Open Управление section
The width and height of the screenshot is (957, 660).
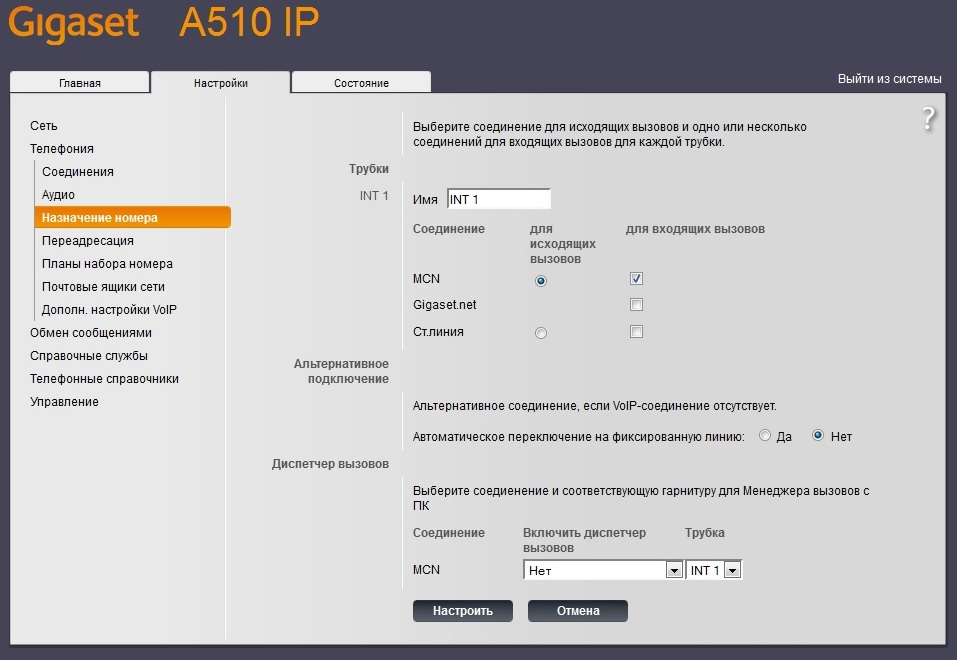click(x=64, y=402)
